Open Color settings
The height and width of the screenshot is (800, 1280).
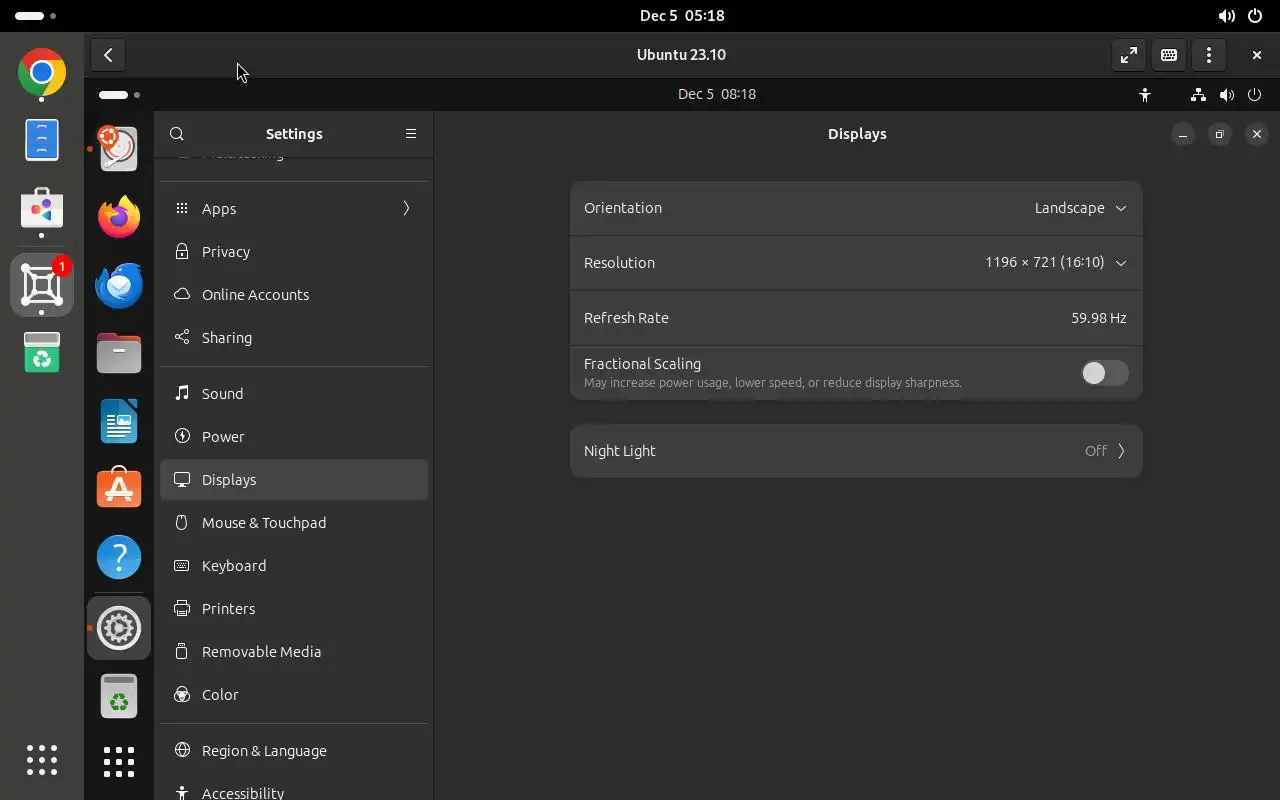(x=294, y=695)
